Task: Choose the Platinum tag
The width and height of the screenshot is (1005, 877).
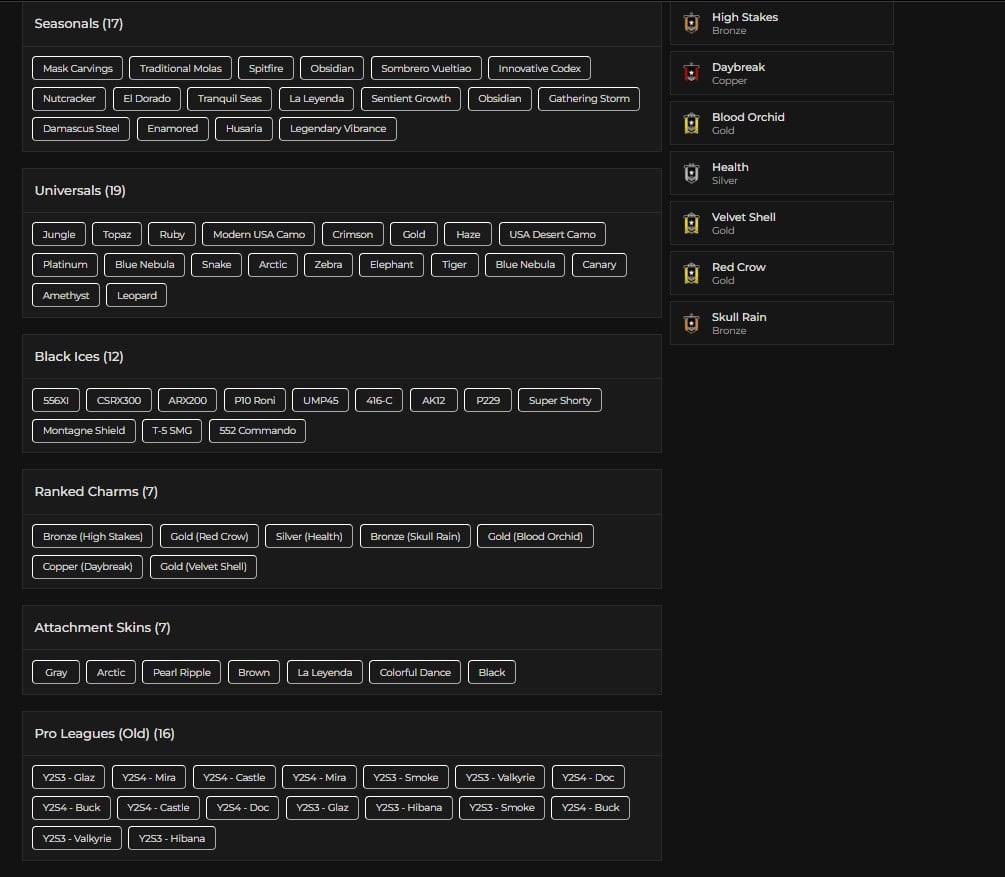Action: [x=65, y=264]
